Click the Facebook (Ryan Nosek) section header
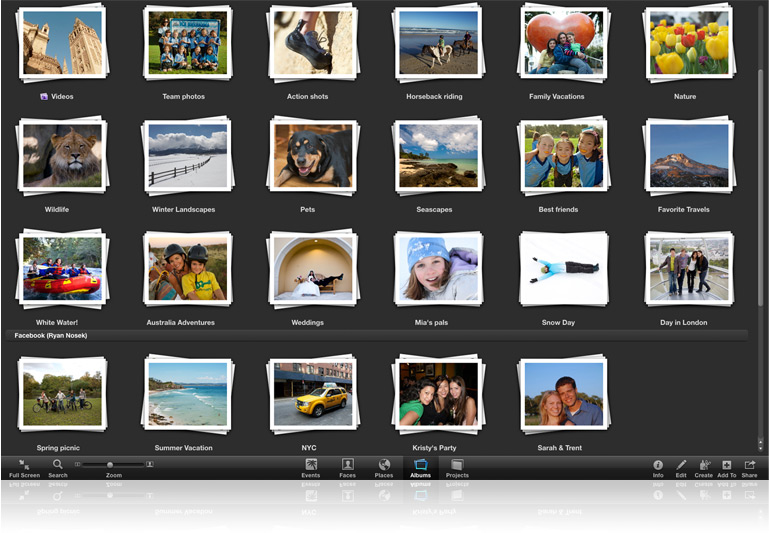Screen dimensions: 769x533 click(377, 335)
